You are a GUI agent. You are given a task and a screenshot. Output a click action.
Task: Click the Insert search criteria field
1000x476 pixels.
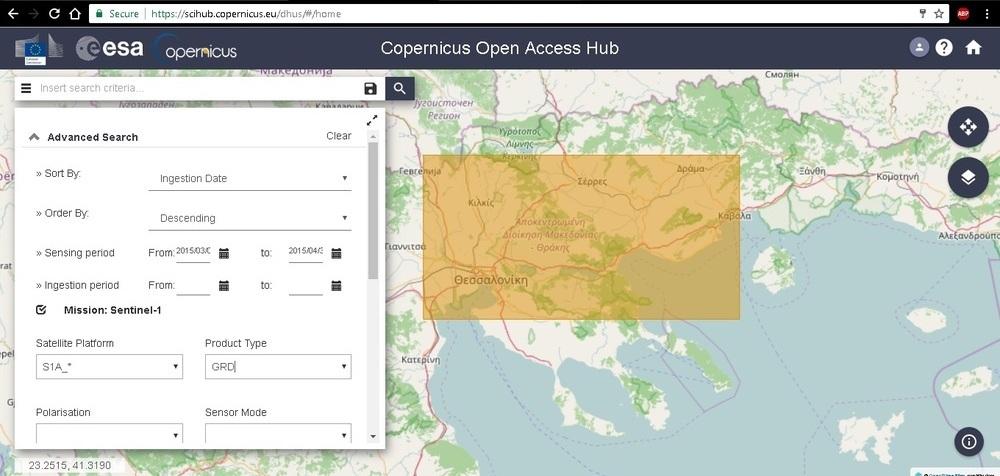coord(198,88)
